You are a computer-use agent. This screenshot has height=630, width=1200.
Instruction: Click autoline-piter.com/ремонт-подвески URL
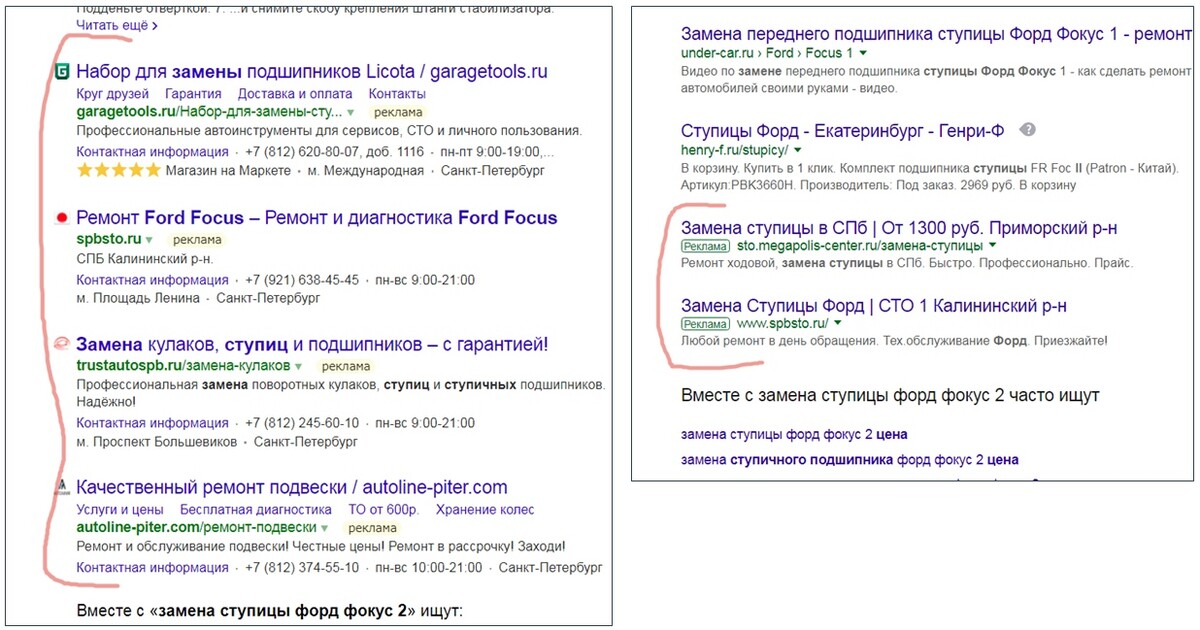pyautogui.click(x=196, y=527)
